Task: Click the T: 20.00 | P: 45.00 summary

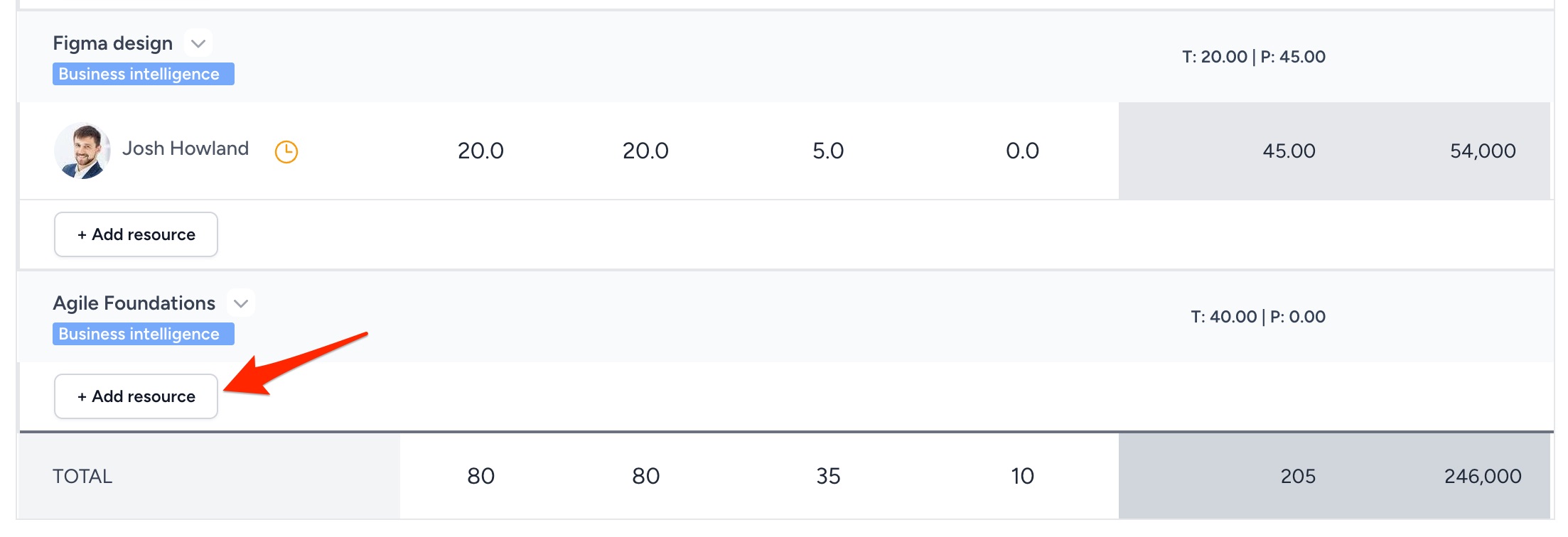Action: pos(1254,57)
